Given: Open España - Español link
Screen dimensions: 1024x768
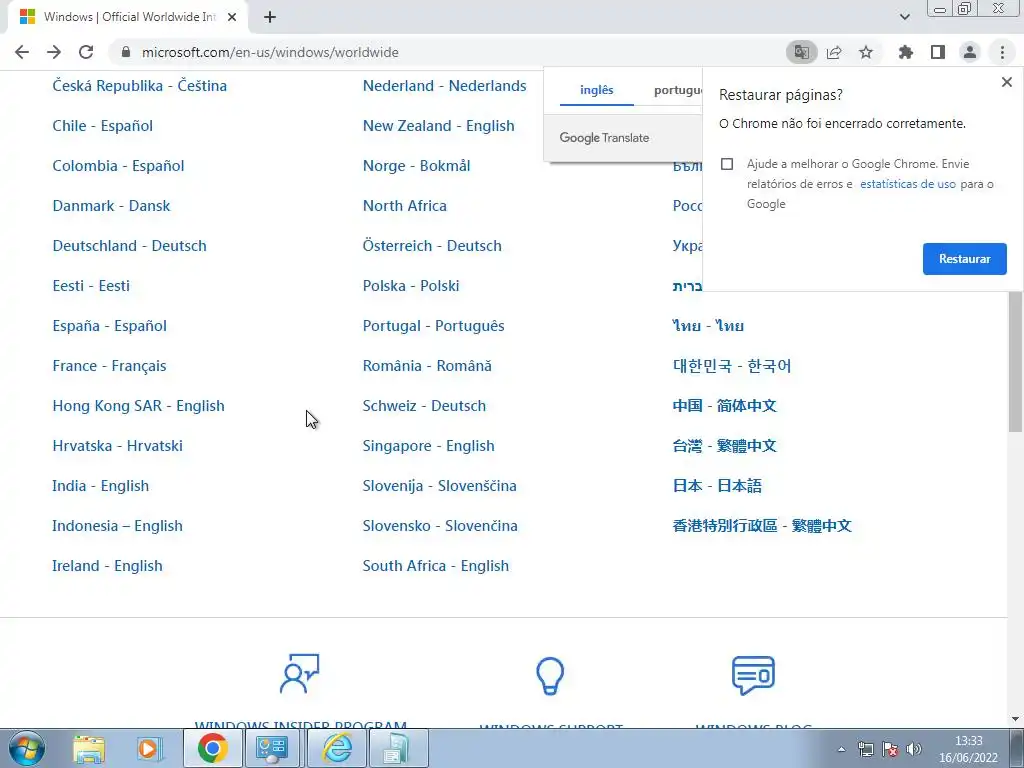Looking at the screenshot, I should [109, 325].
